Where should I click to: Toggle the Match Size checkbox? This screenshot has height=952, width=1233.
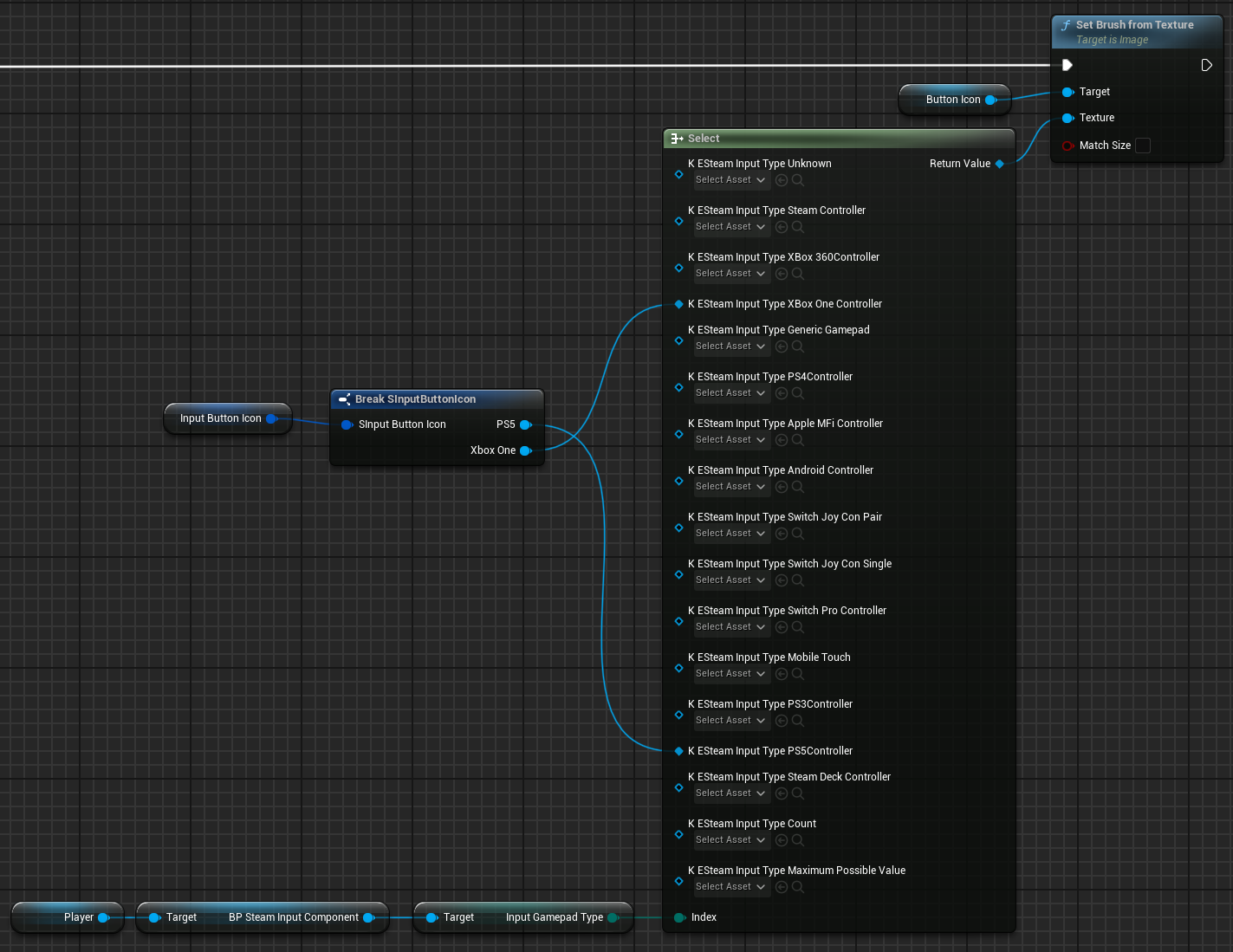pos(1143,146)
